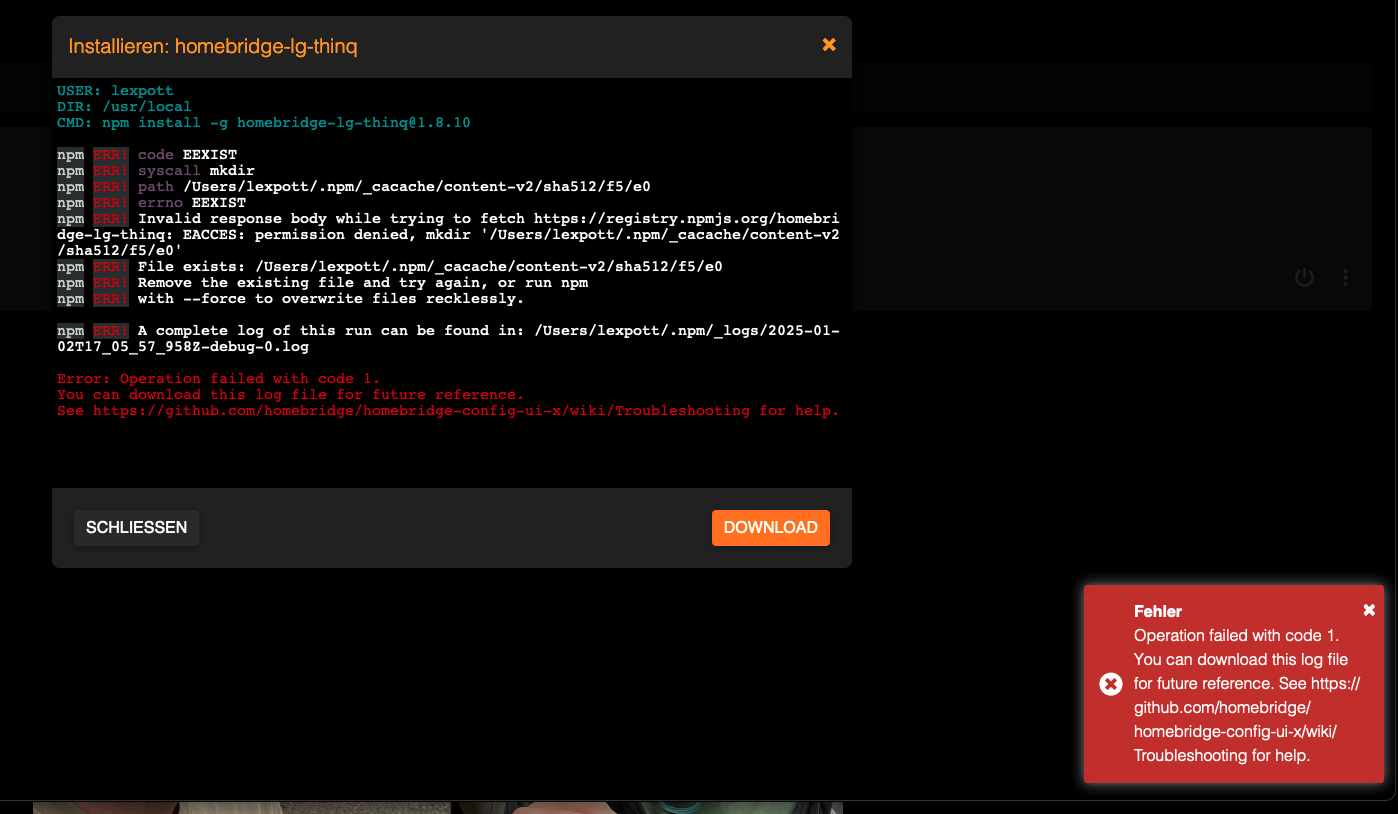Click the CMD npm install line
Image resolution: width=1398 pixels, height=814 pixels.
coord(263,123)
